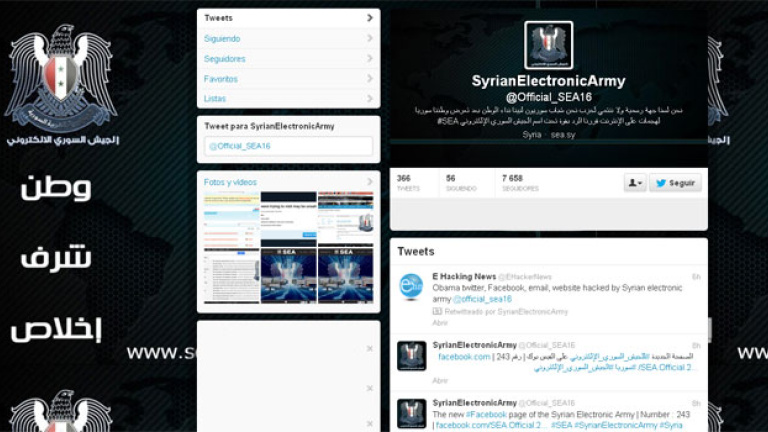Expand the Listas chevron arrow

[369, 99]
